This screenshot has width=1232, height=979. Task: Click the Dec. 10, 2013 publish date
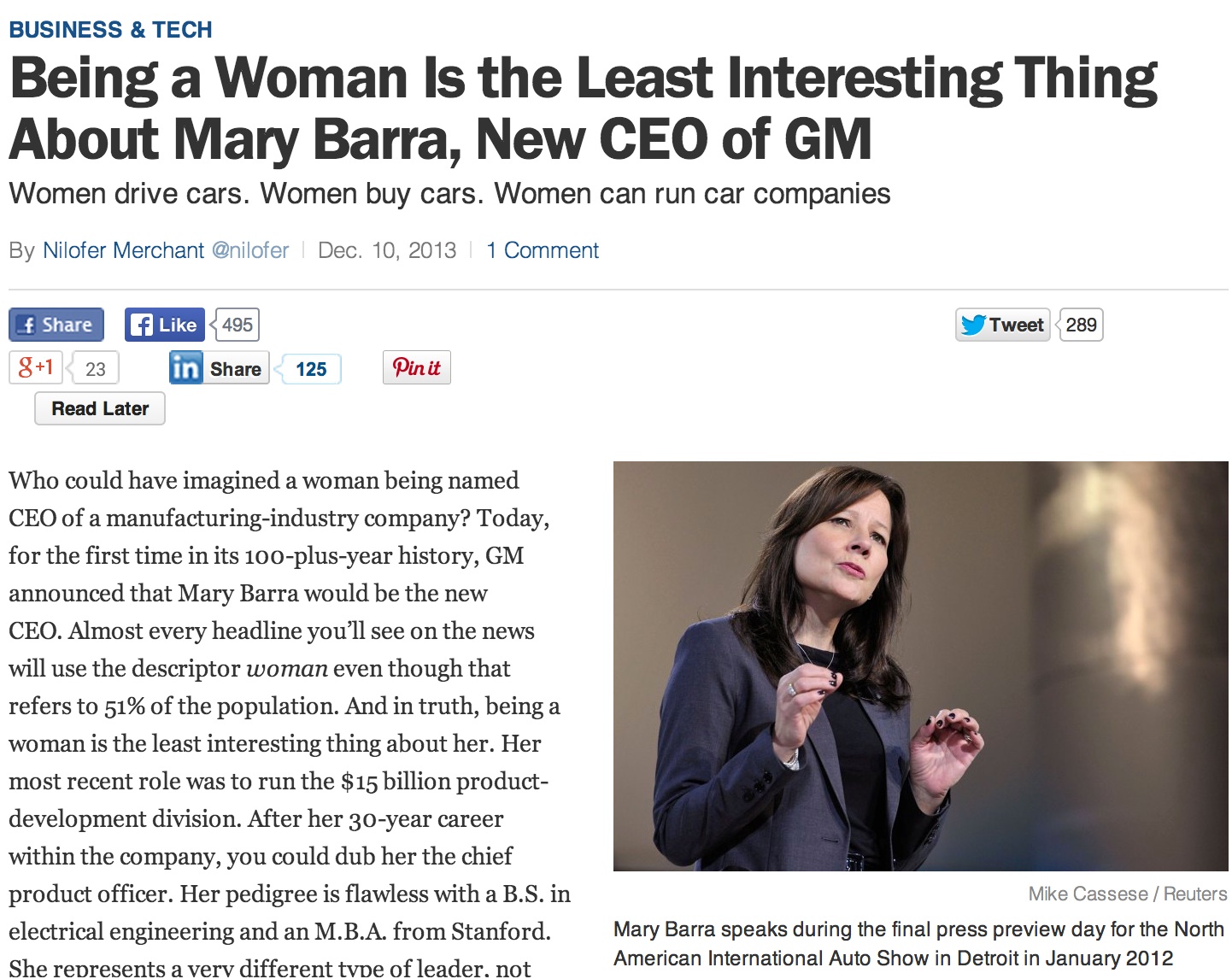(386, 250)
